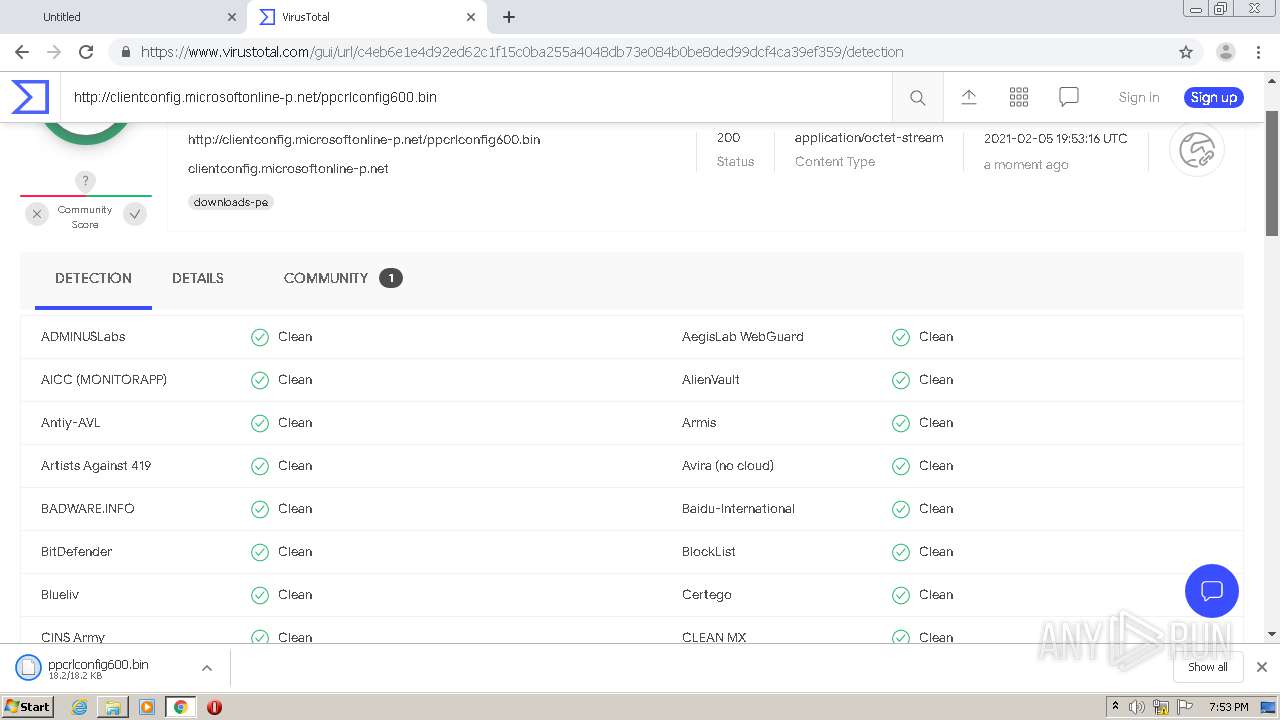Click the clientconfig.microsoftonline-p.net domain text
Image resolution: width=1280 pixels, height=720 pixels.
[x=288, y=168]
